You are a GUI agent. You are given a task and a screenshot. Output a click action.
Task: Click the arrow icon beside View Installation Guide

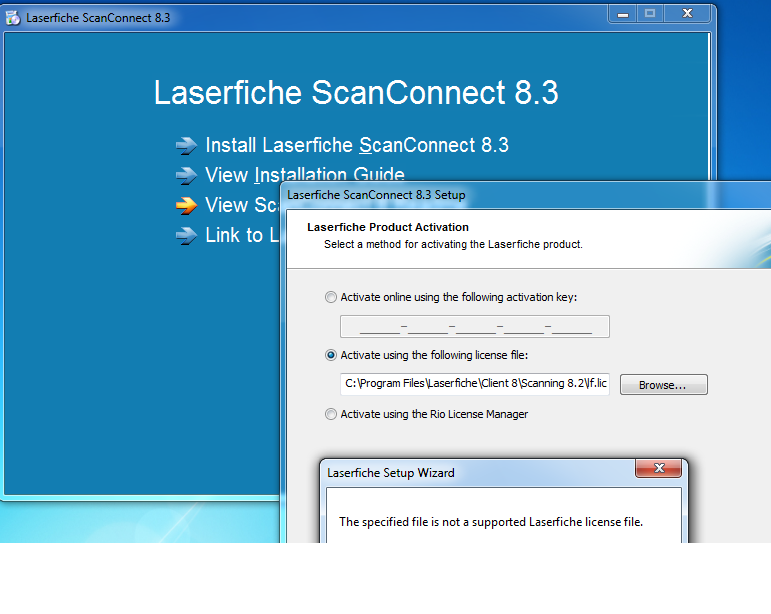click(186, 176)
